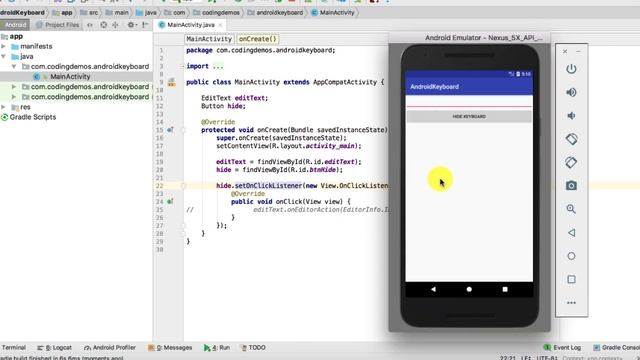Open the TODO tool window
The width and height of the screenshot is (640, 360).
pos(253,348)
